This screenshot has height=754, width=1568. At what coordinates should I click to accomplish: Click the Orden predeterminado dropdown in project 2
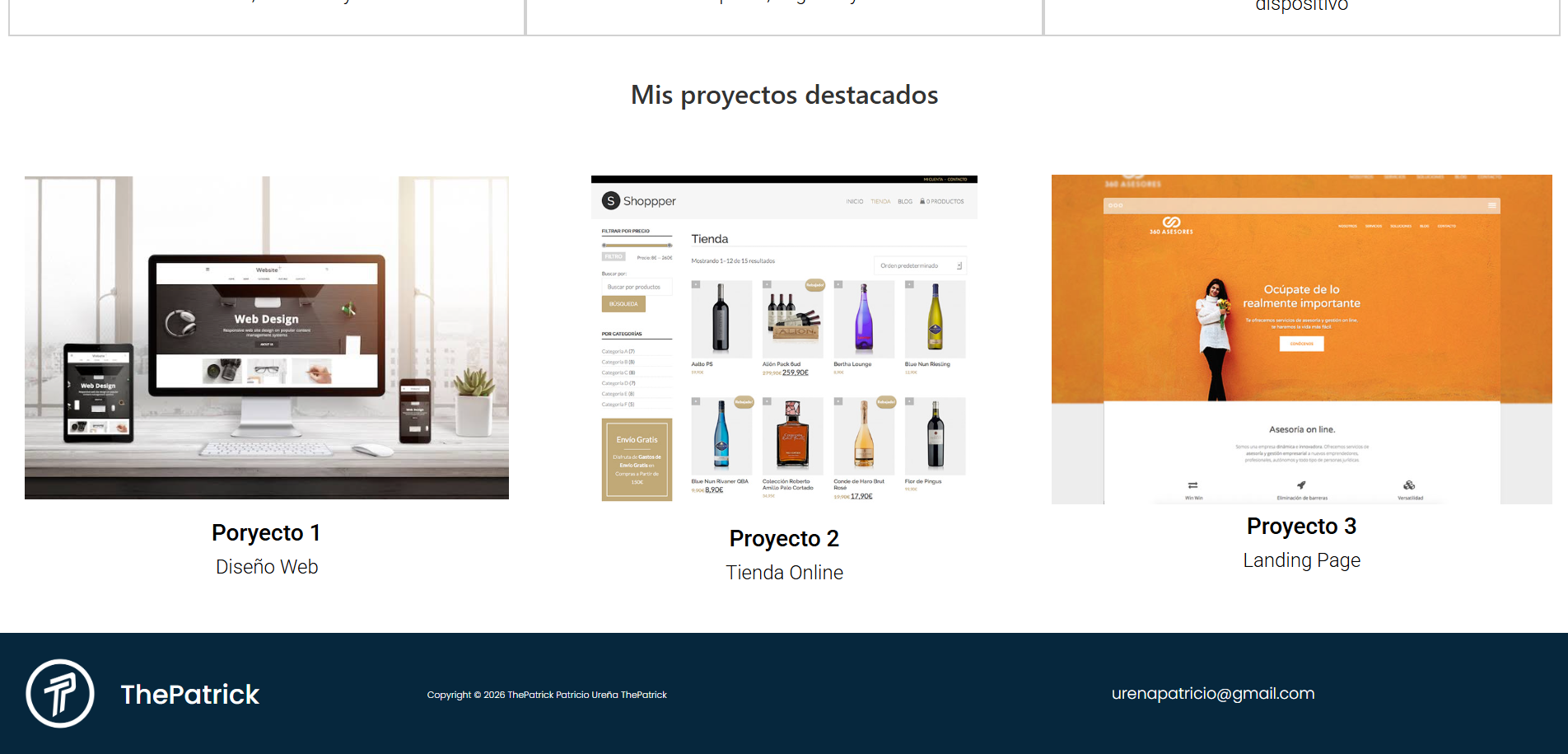pyautogui.click(x=920, y=265)
